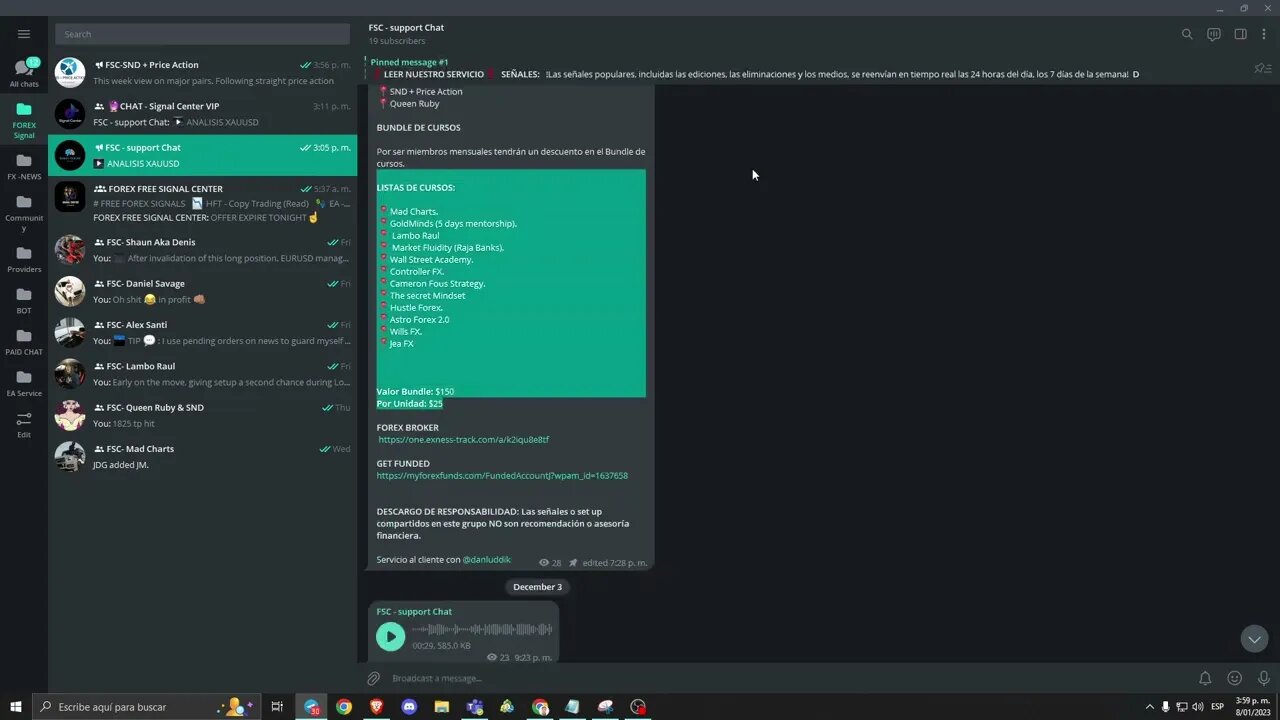The width and height of the screenshot is (1280, 720).
Task: Click the attach file paperclip
Action: coord(373,678)
